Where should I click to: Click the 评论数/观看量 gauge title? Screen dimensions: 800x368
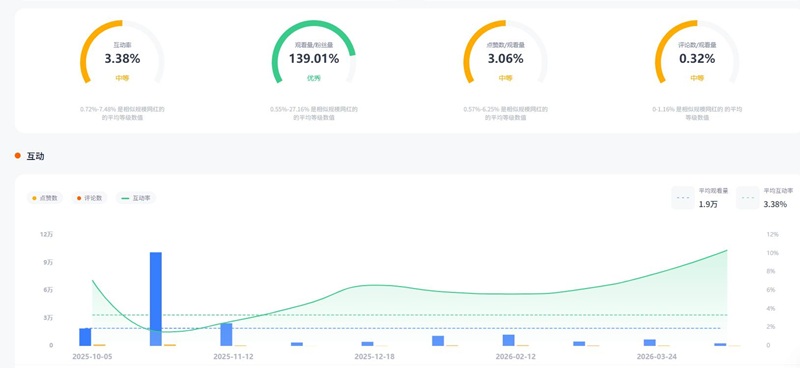pyautogui.click(x=697, y=45)
